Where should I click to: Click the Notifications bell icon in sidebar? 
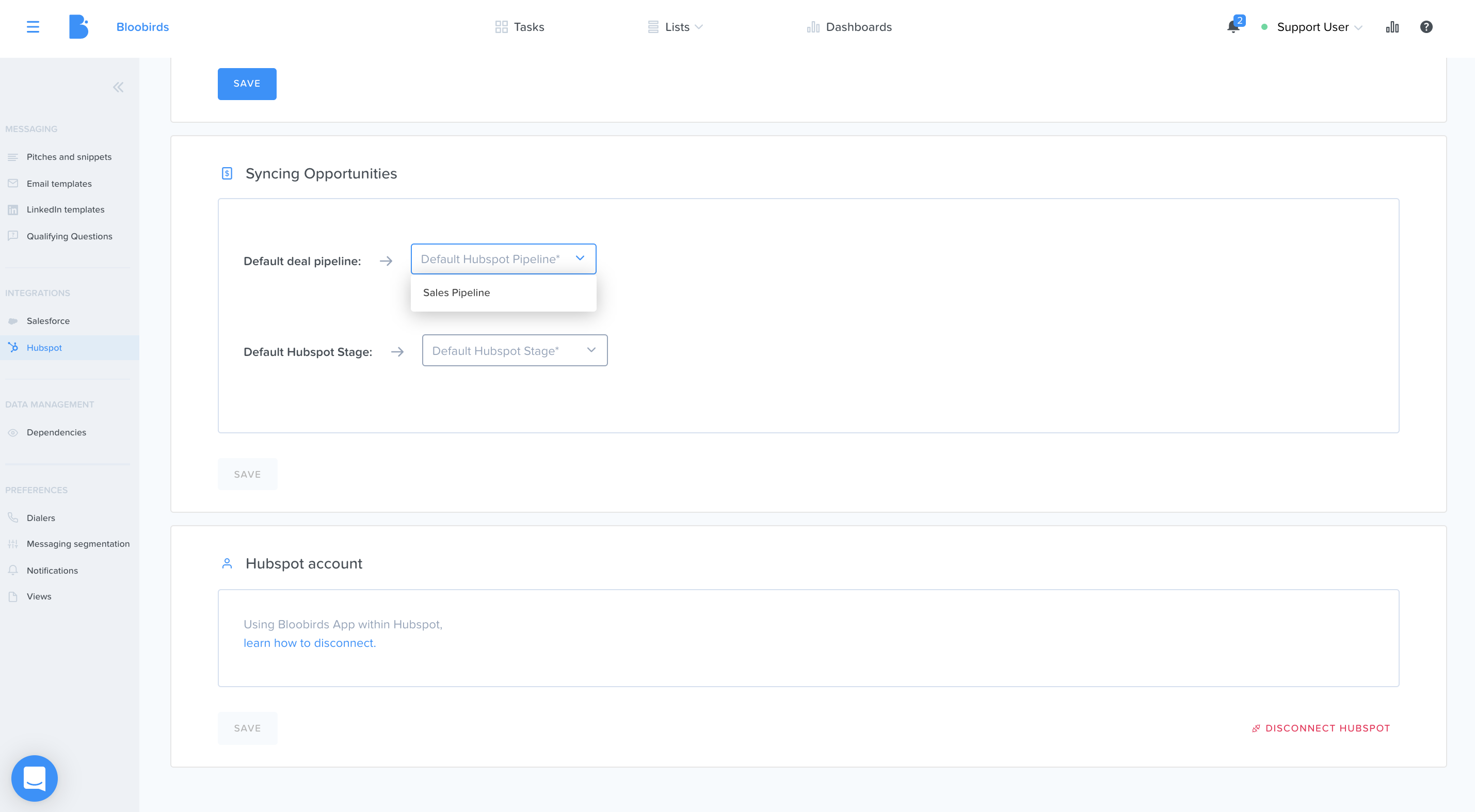tap(12, 570)
